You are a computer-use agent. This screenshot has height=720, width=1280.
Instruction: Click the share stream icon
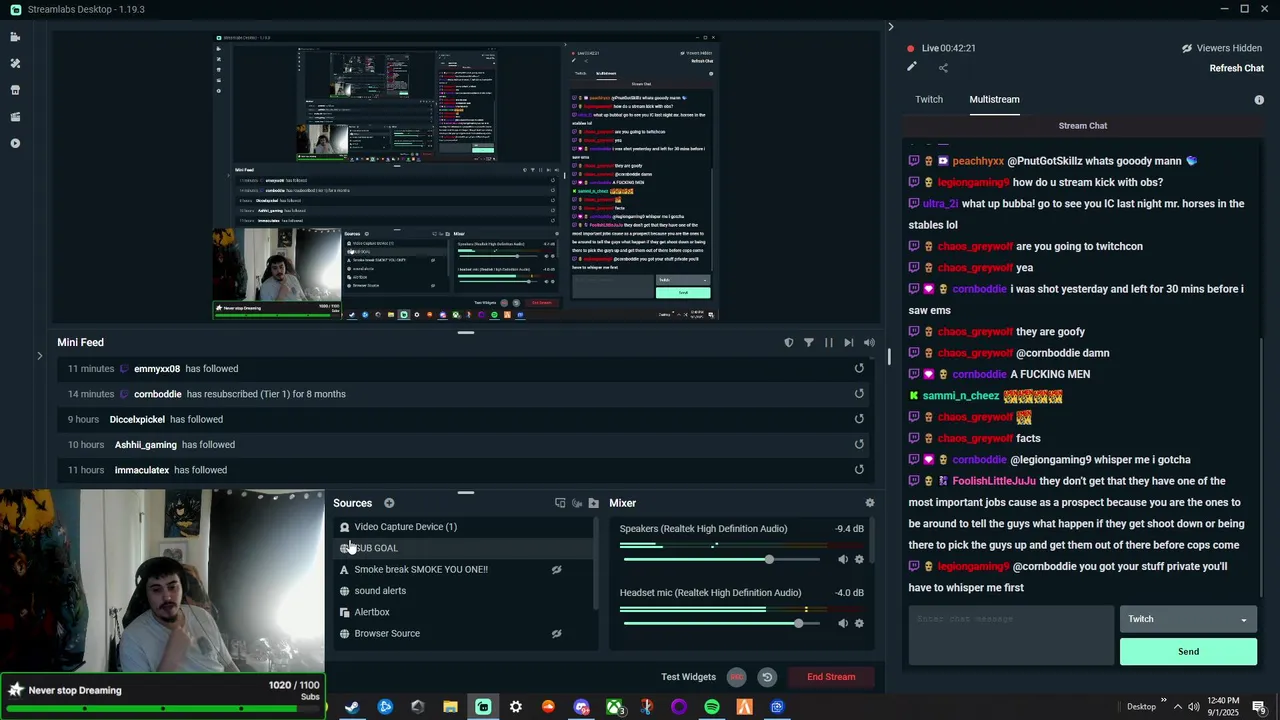click(x=943, y=68)
